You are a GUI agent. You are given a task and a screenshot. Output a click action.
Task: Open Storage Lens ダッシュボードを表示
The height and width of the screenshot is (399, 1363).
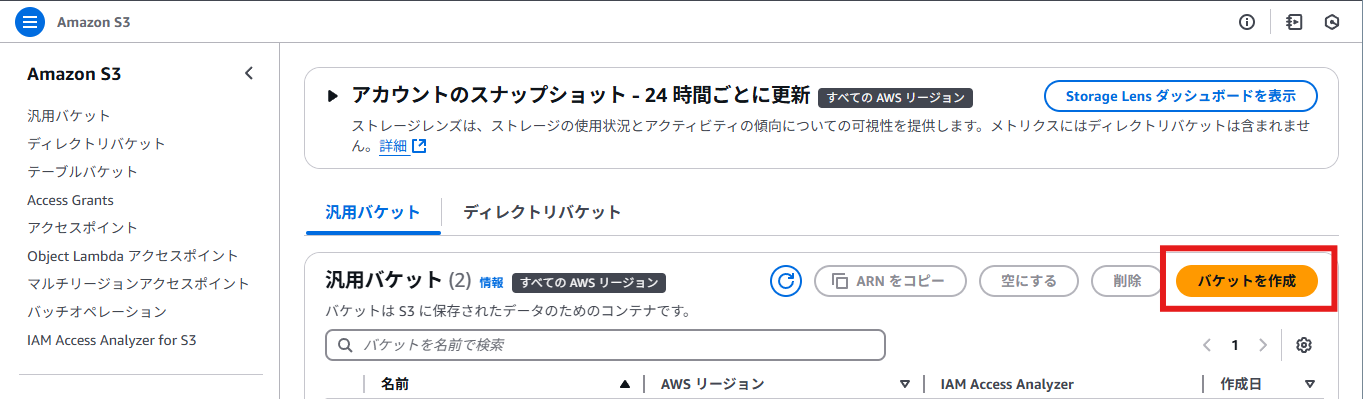[x=1181, y=96]
